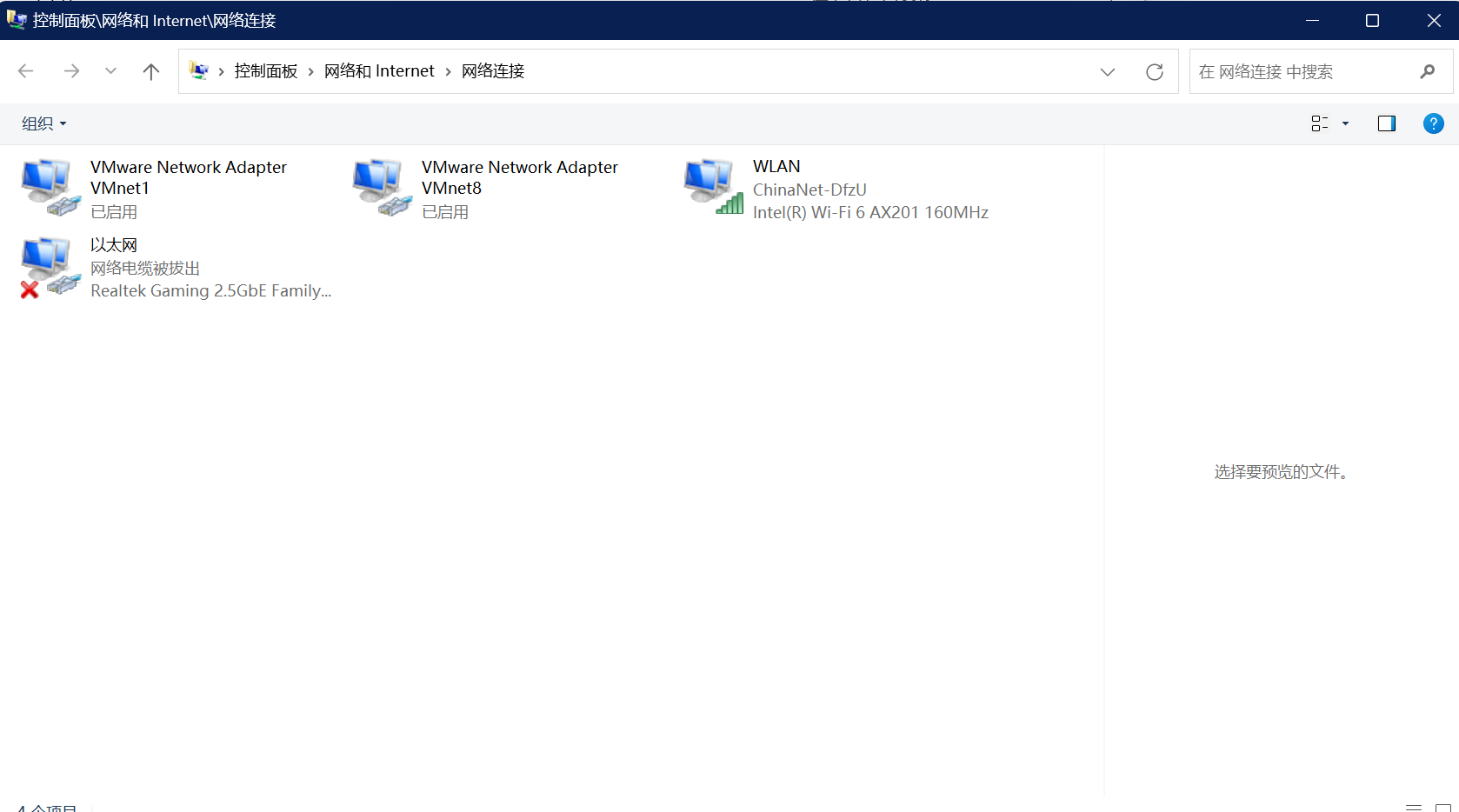Viewport: 1459px width, 812px height.
Task: Select the 以太网 adapter icon
Action: point(50,267)
